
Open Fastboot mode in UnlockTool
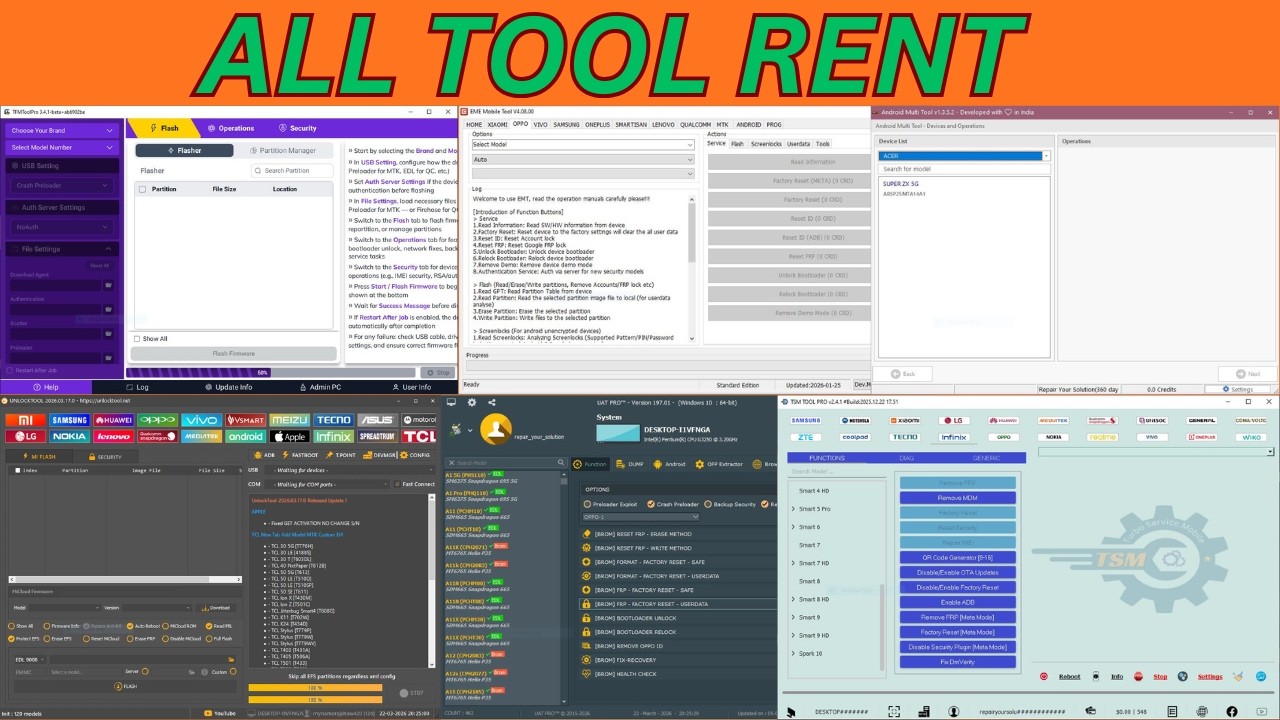pos(300,455)
